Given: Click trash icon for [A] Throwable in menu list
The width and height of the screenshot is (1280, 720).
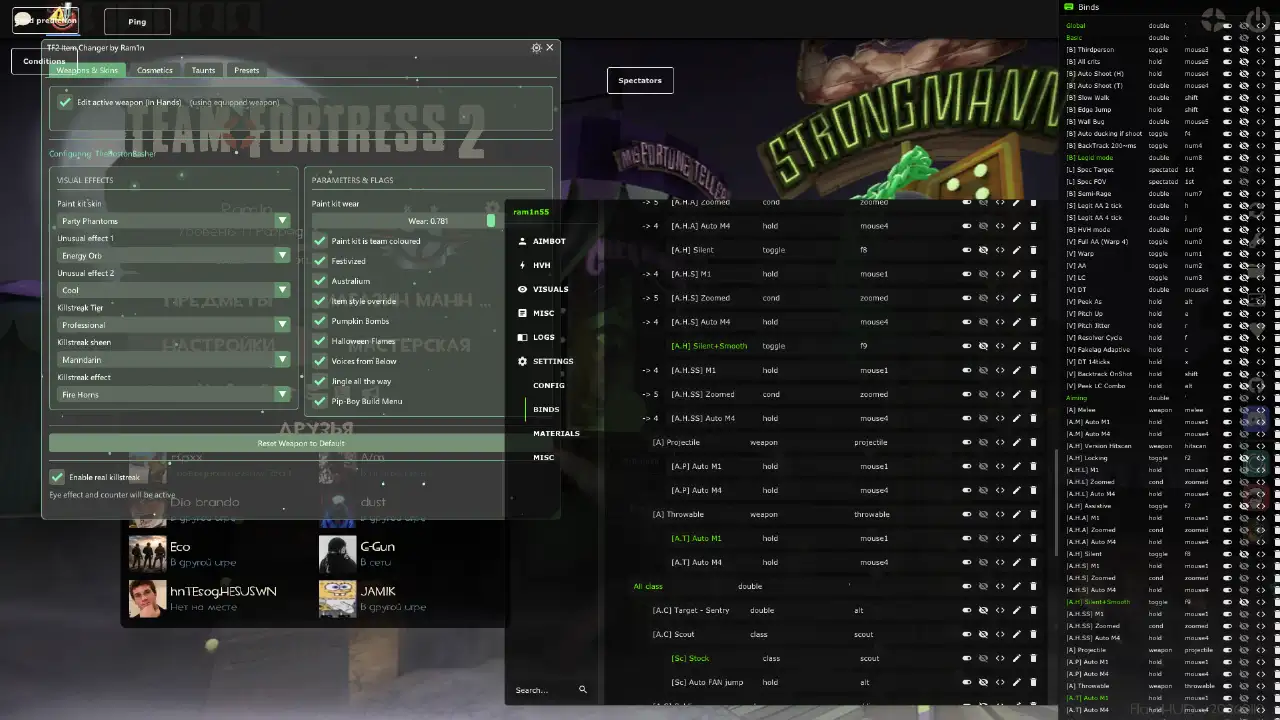Looking at the screenshot, I should (x=1033, y=514).
